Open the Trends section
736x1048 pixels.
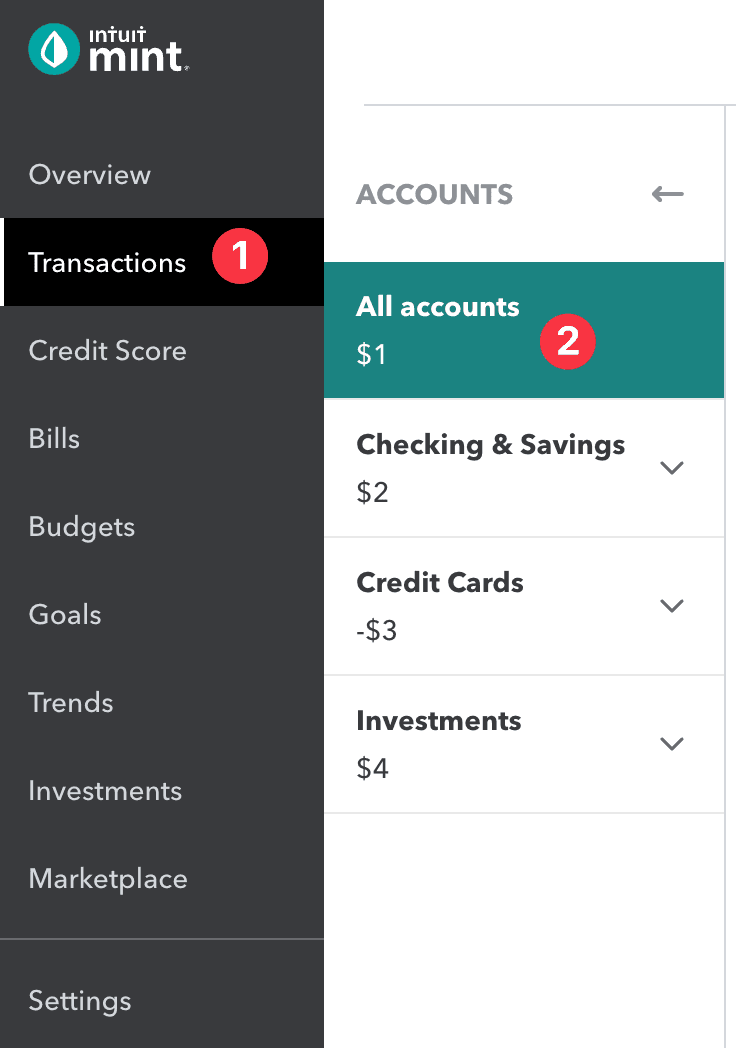click(x=71, y=703)
